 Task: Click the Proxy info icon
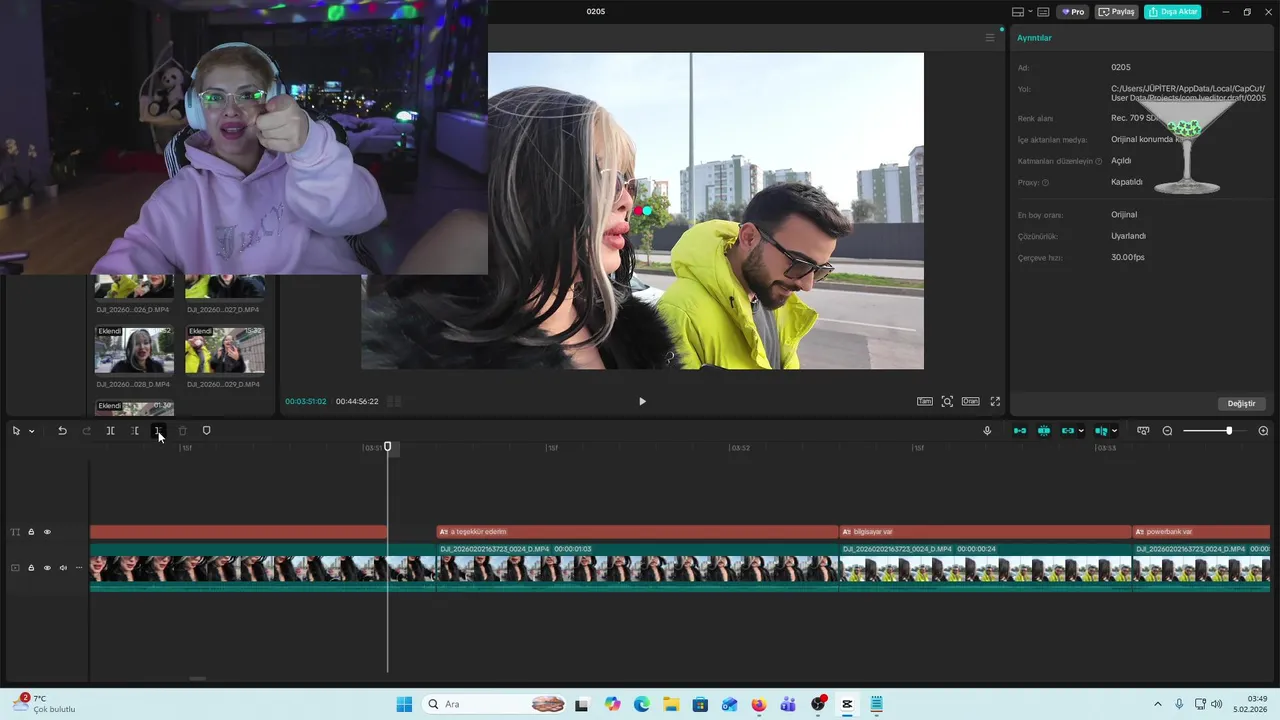[1046, 183]
